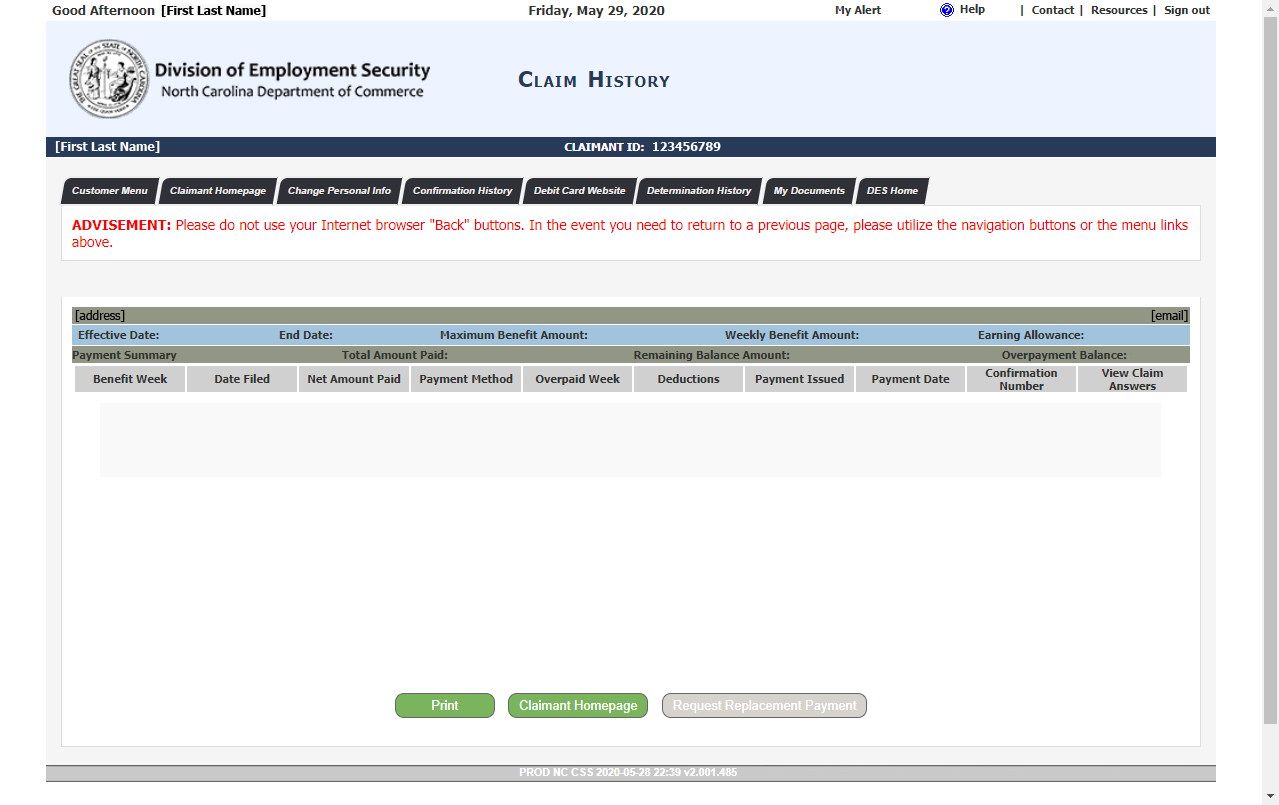Go to the Determination History tab
The width and height of the screenshot is (1279, 805).
(x=698, y=191)
